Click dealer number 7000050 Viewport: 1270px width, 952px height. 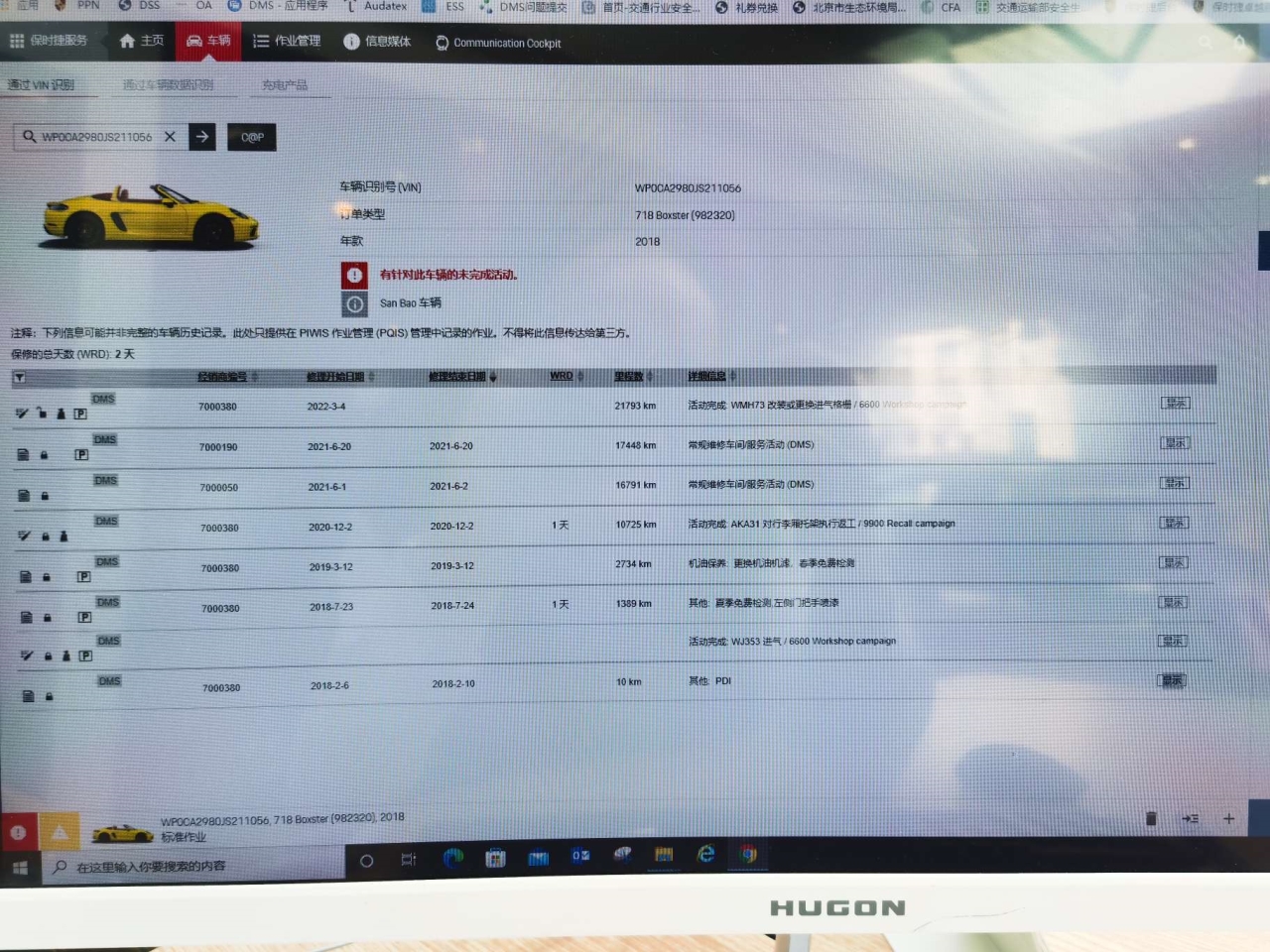coord(218,488)
